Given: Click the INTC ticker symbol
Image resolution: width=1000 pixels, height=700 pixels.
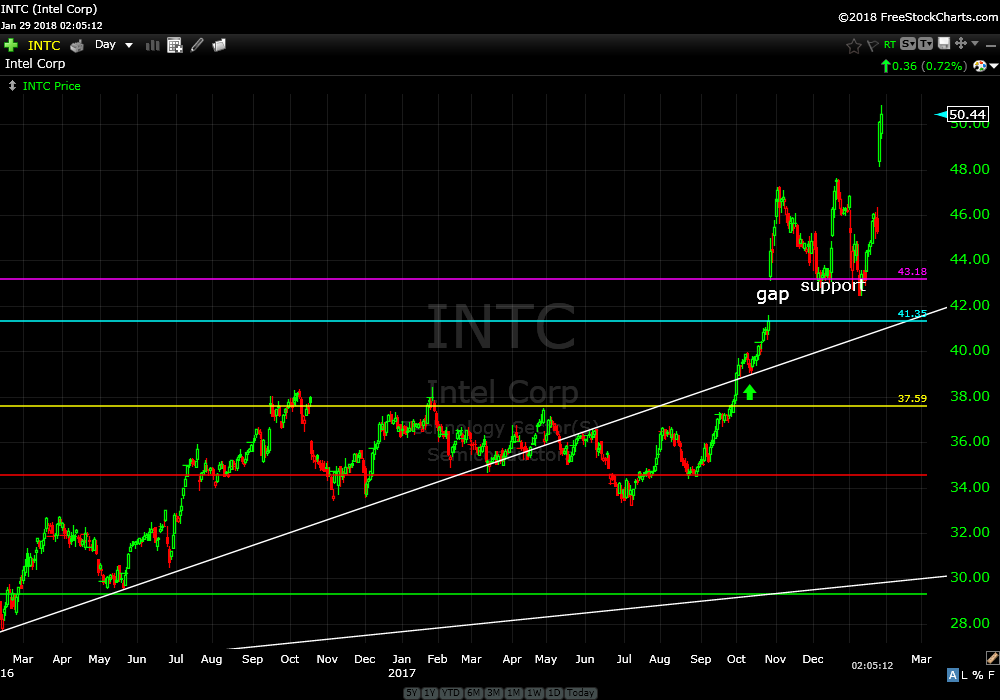Looking at the screenshot, I should click(44, 45).
